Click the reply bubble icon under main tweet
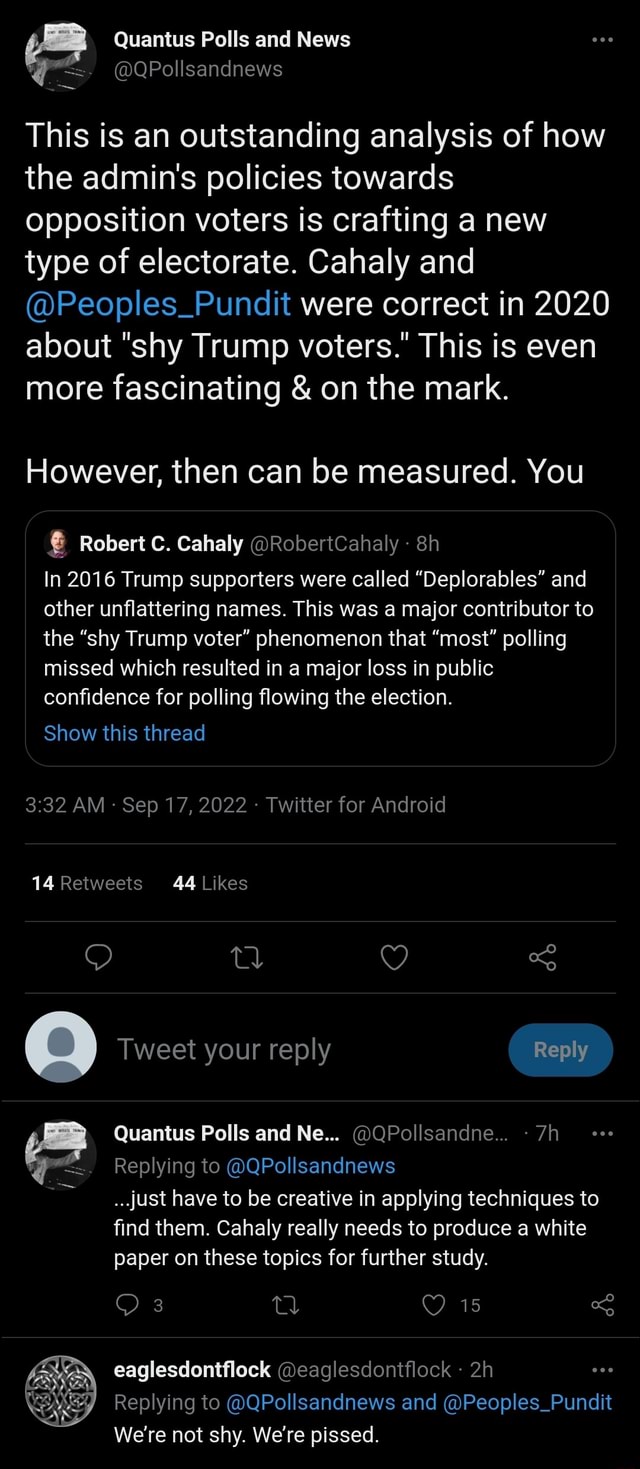The height and width of the screenshot is (1469, 640). point(97,958)
